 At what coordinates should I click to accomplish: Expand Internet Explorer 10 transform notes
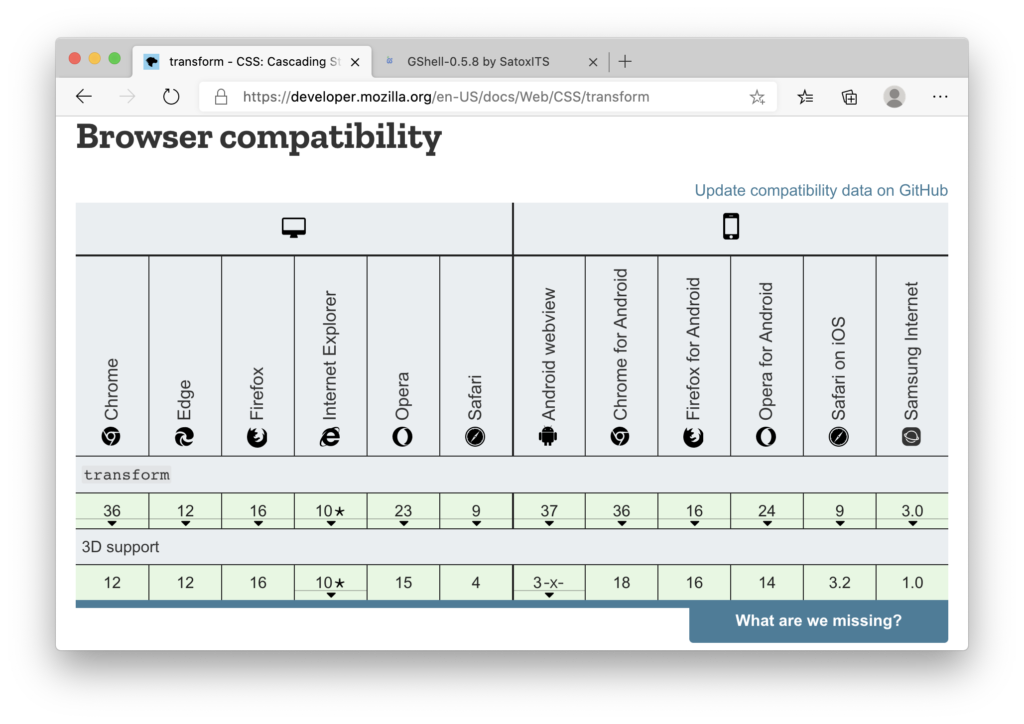(330, 512)
